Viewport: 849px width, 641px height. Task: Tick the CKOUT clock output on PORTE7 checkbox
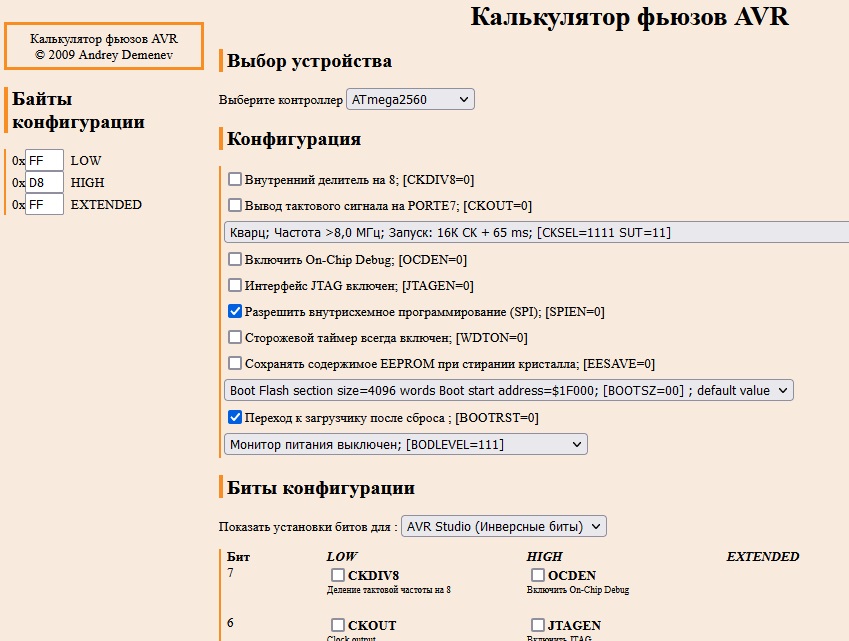pos(234,205)
